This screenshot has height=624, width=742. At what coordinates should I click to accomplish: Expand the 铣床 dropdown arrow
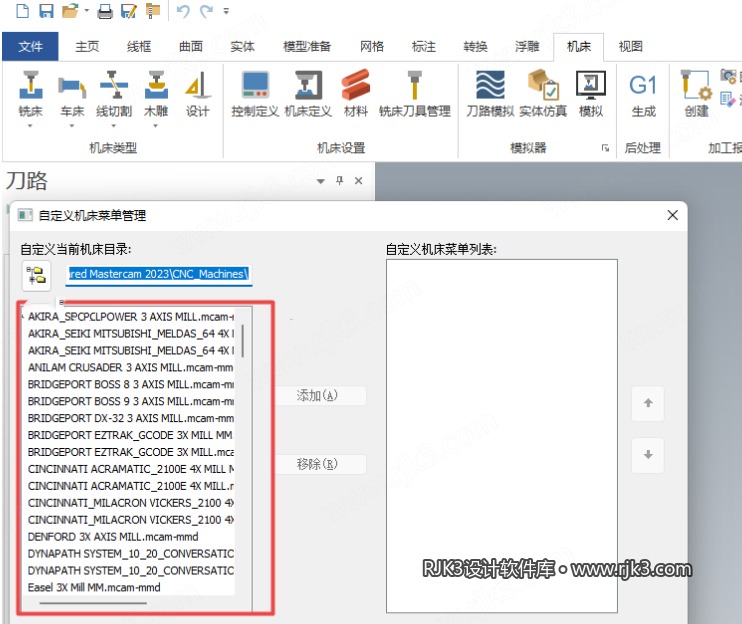click(30, 126)
